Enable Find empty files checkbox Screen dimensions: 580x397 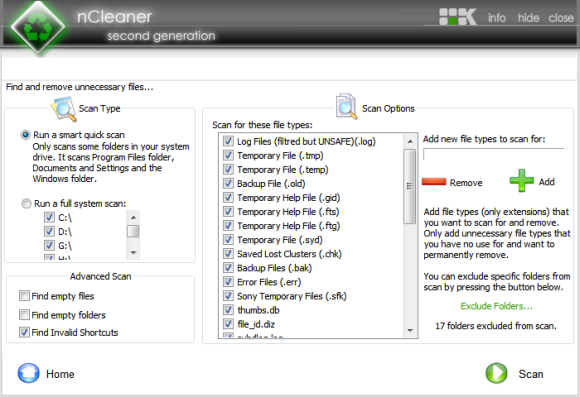[24, 296]
